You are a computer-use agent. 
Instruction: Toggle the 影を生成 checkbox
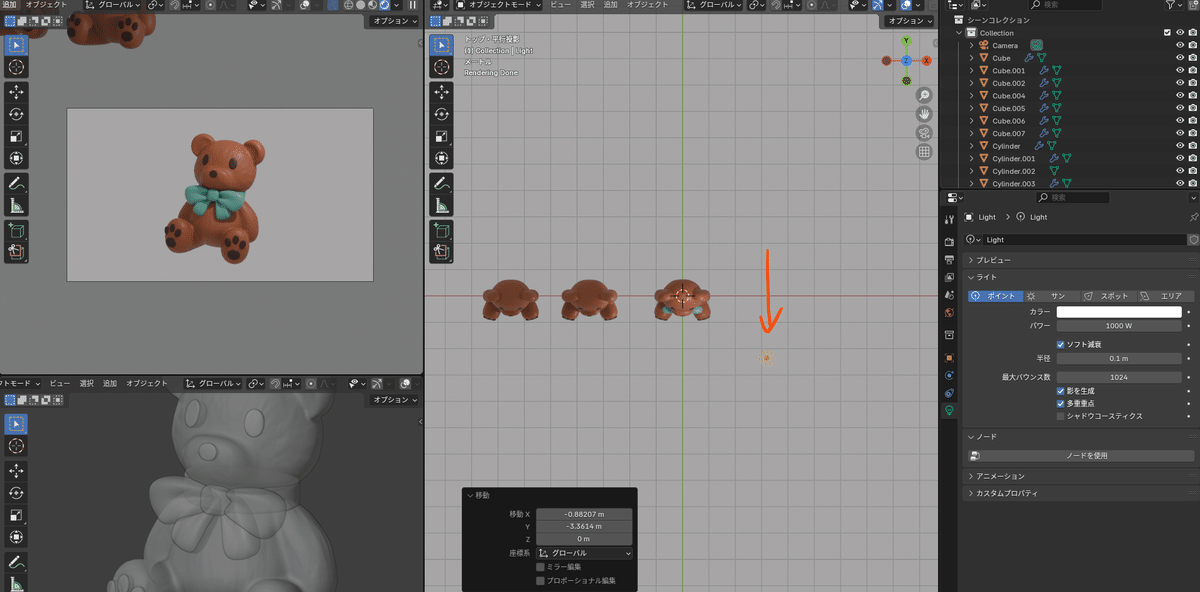(1061, 391)
